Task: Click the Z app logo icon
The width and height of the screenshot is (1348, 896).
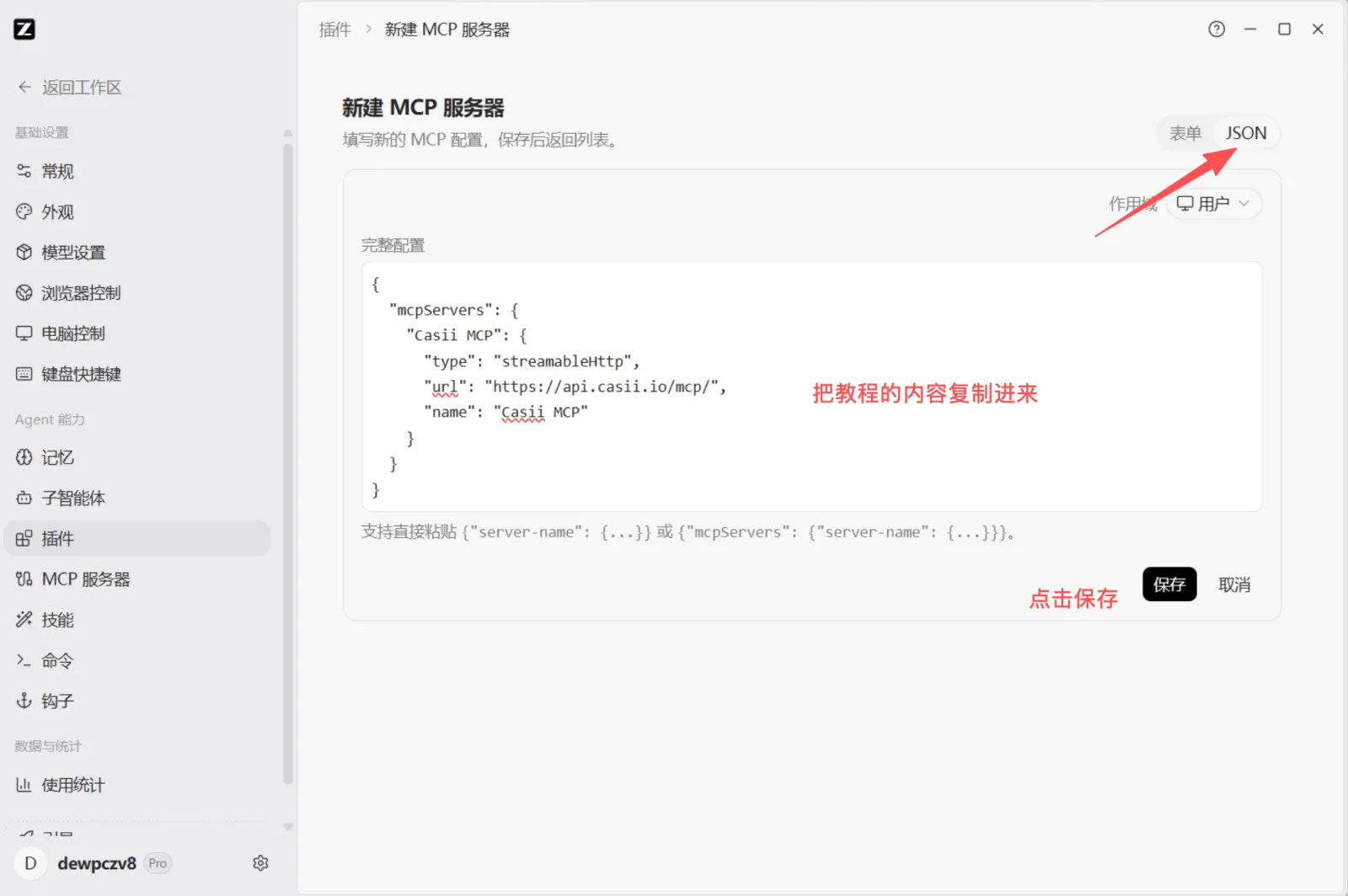Action: tap(24, 29)
